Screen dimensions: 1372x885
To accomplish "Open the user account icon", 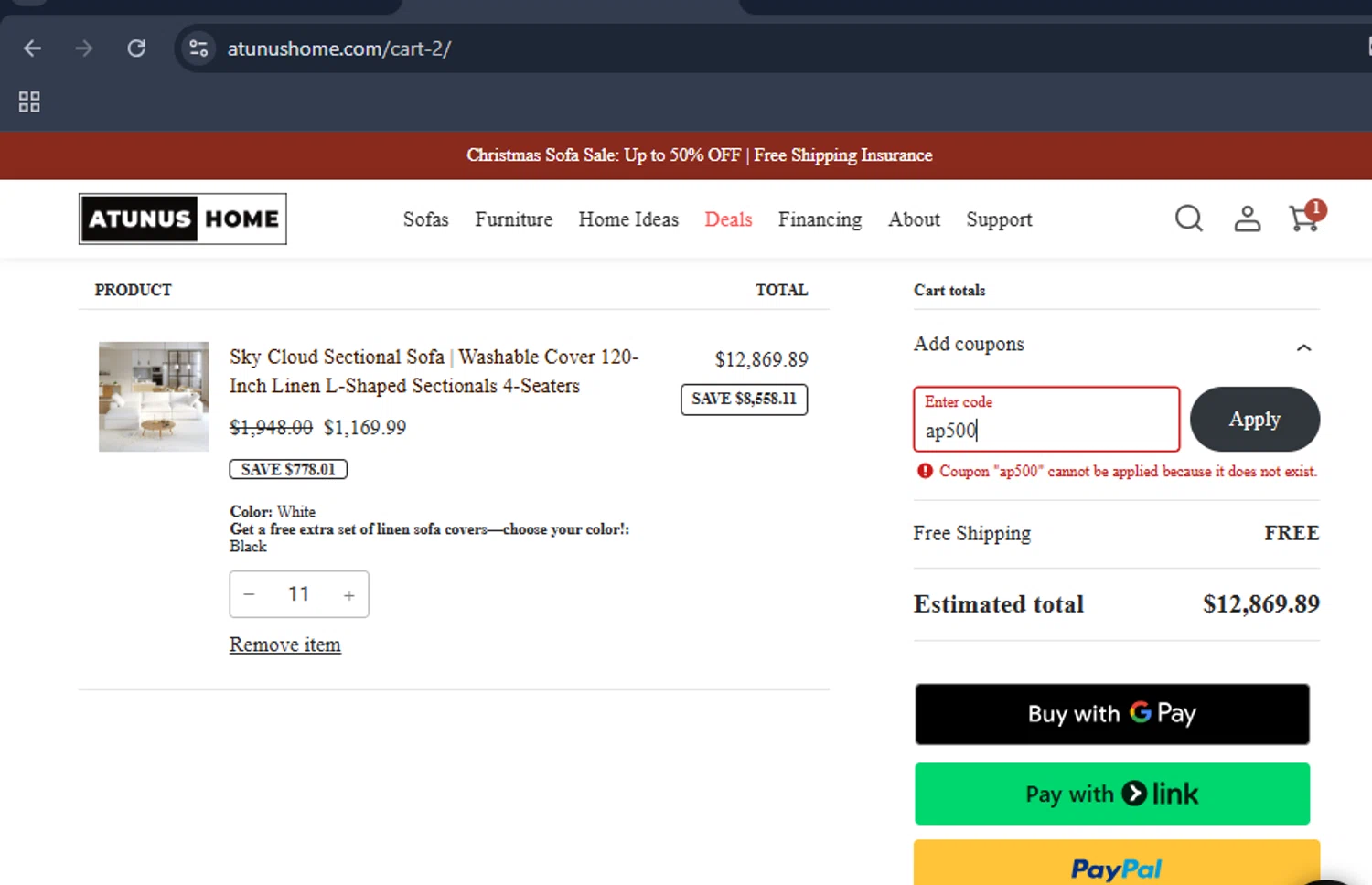I will (1248, 219).
